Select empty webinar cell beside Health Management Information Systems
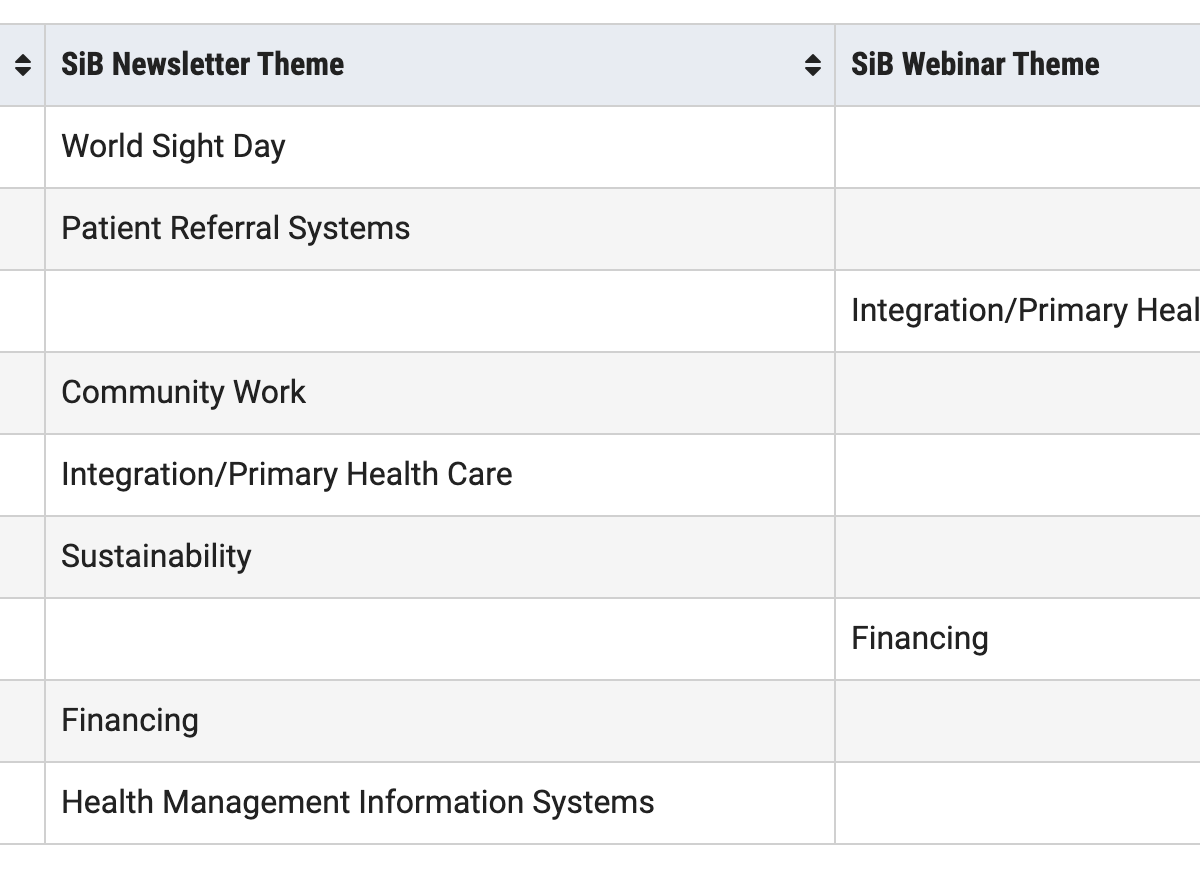The width and height of the screenshot is (1200, 870). point(1018,803)
